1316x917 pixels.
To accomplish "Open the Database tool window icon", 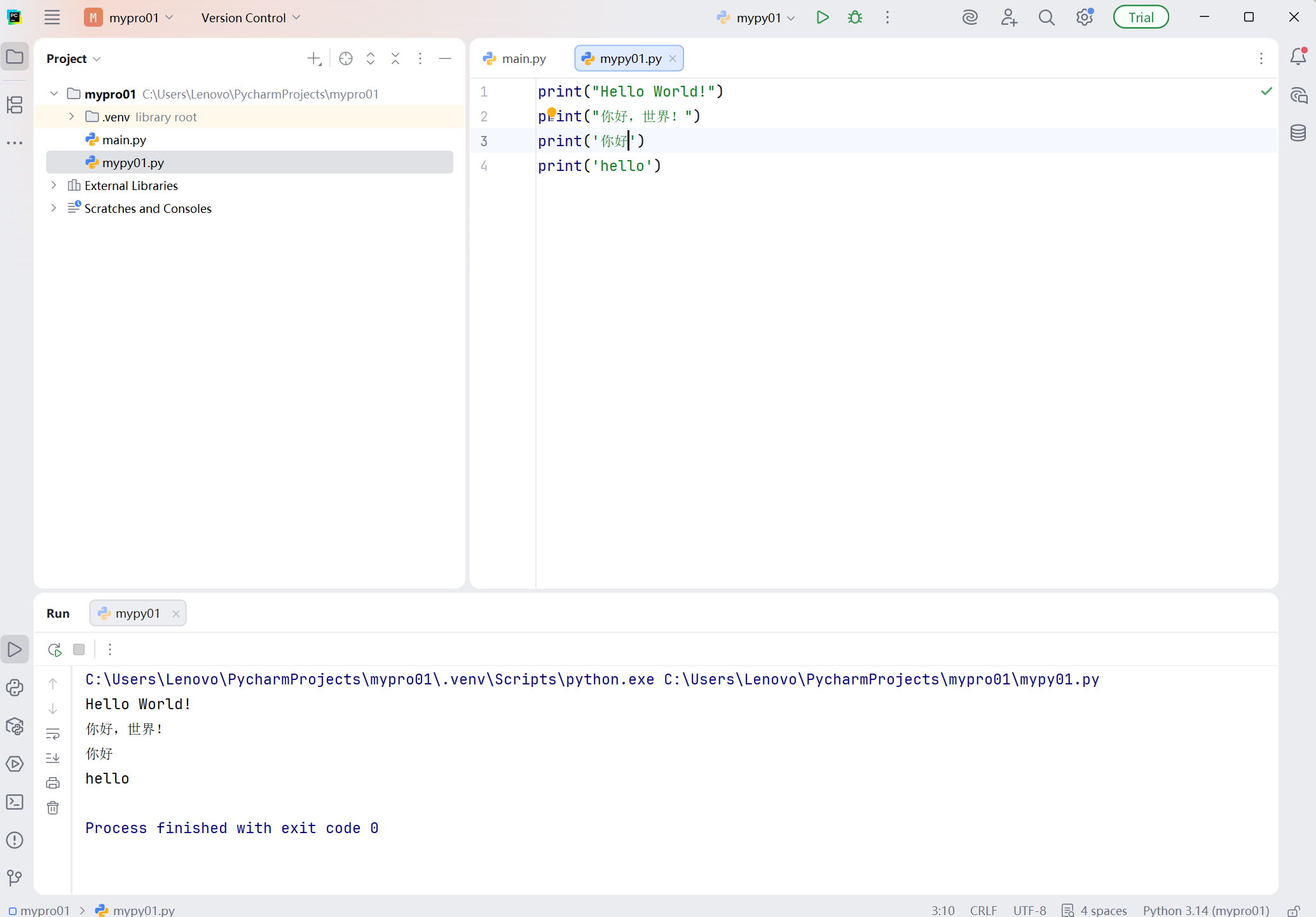I will coord(1298,133).
